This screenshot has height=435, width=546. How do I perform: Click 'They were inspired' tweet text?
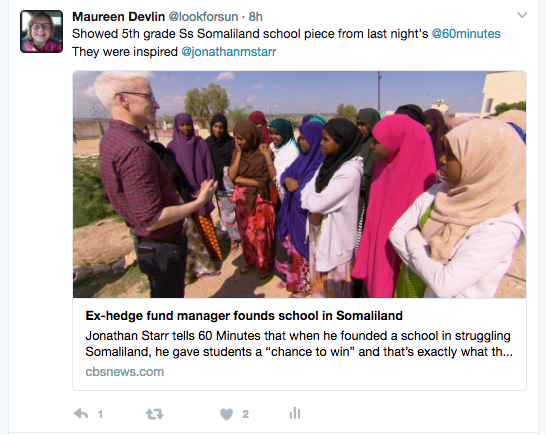[x=125, y=52]
